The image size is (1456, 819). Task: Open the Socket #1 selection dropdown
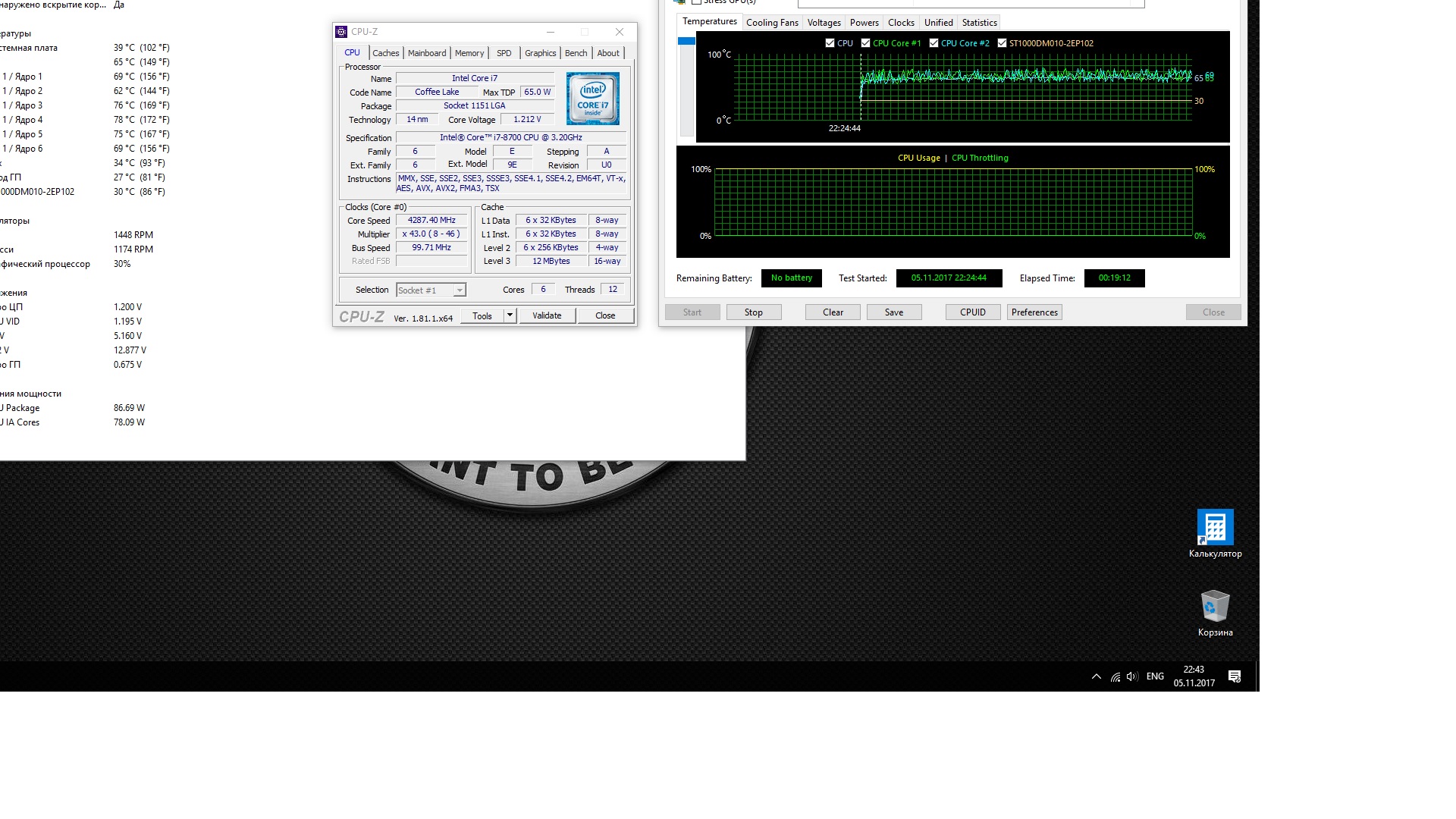click(x=431, y=290)
